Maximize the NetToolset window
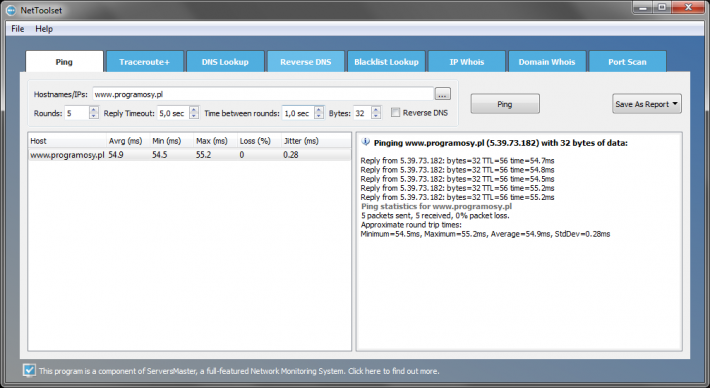The height and width of the screenshot is (388, 710). [x=662, y=8]
